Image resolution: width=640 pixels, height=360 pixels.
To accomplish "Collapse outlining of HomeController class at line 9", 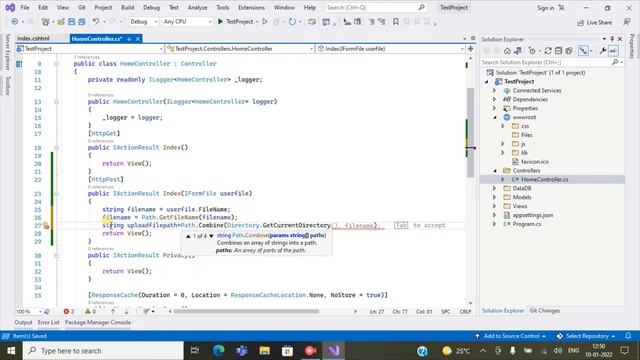I will [56, 64].
